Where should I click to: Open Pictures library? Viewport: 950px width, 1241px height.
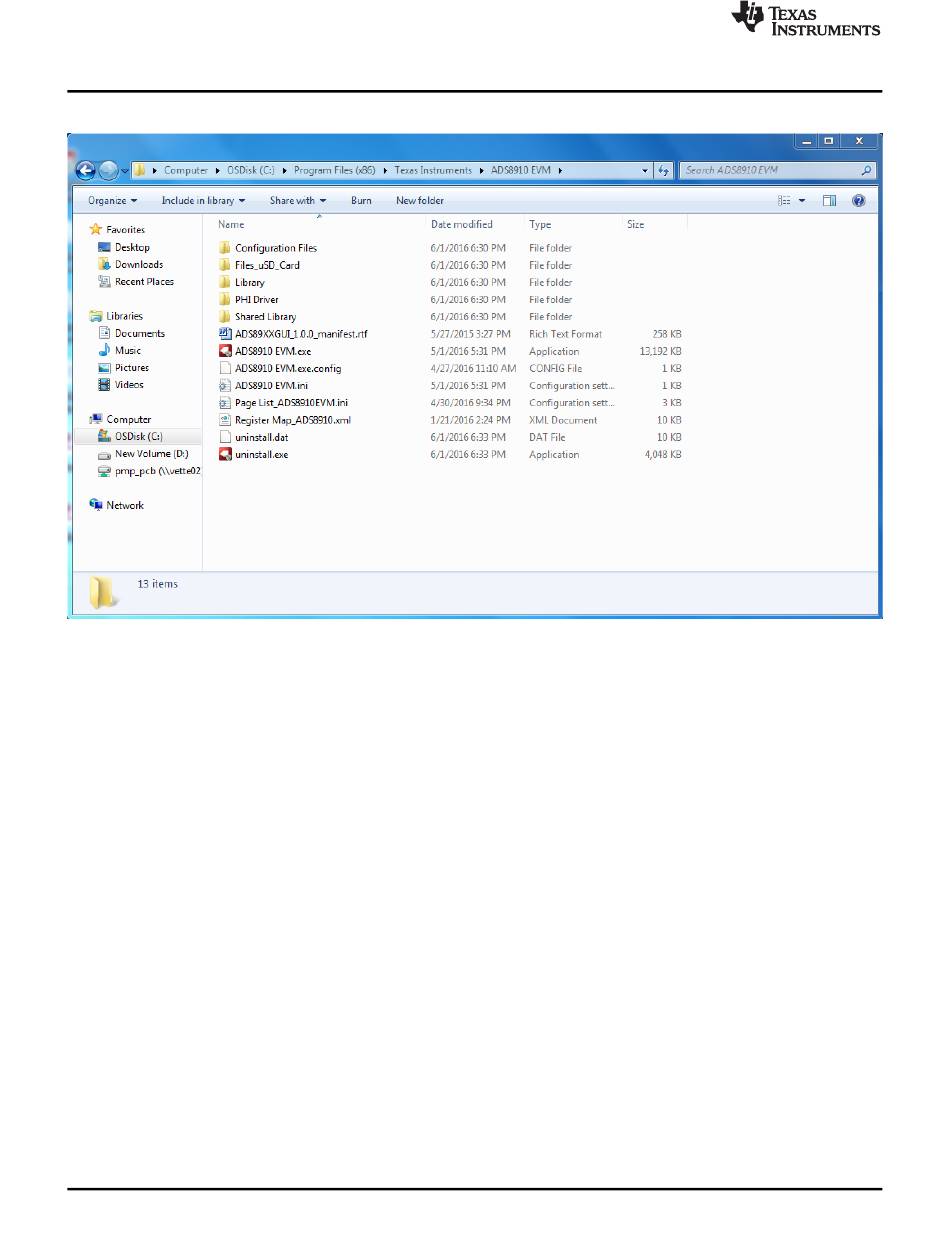pos(132,368)
